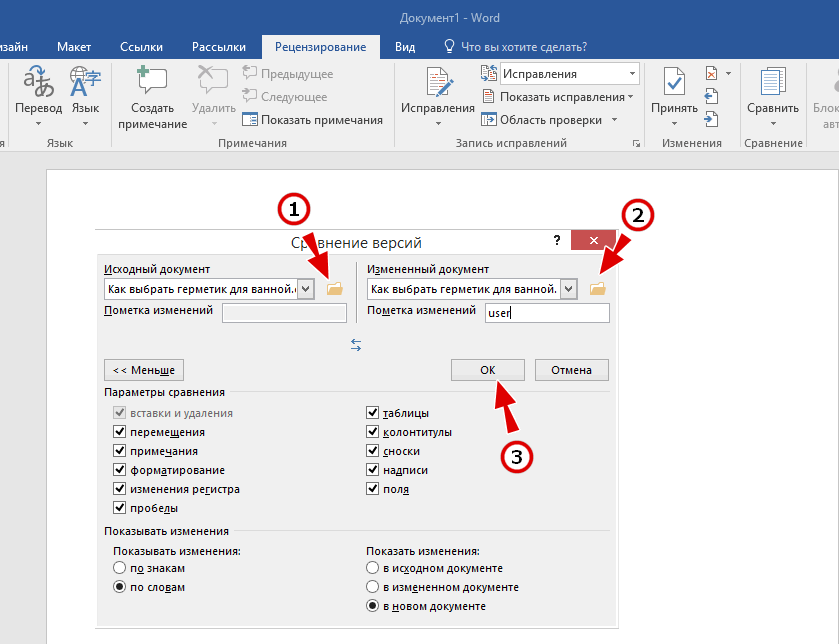Expand the reject change dropdown arrow

coord(728,73)
